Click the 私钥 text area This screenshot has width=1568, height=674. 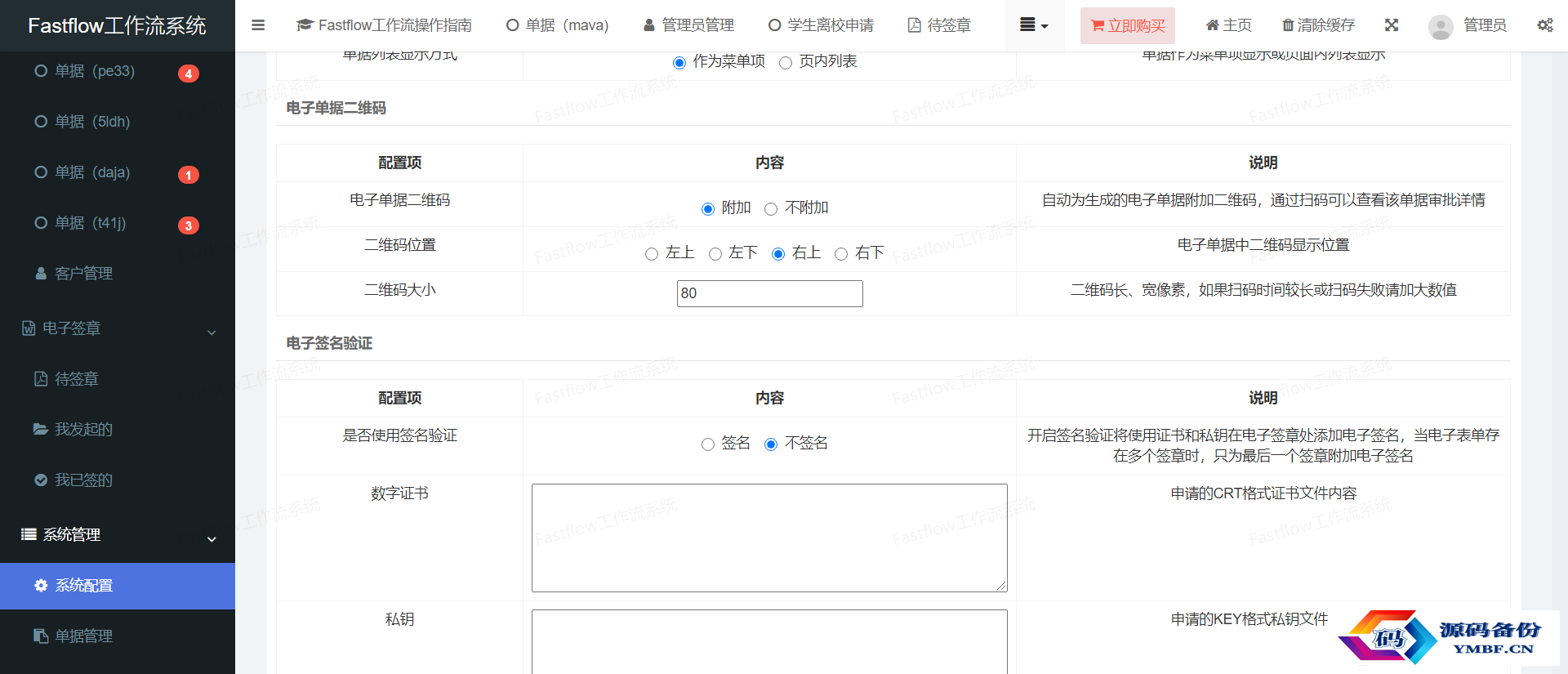pyautogui.click(x=769, y=642)
